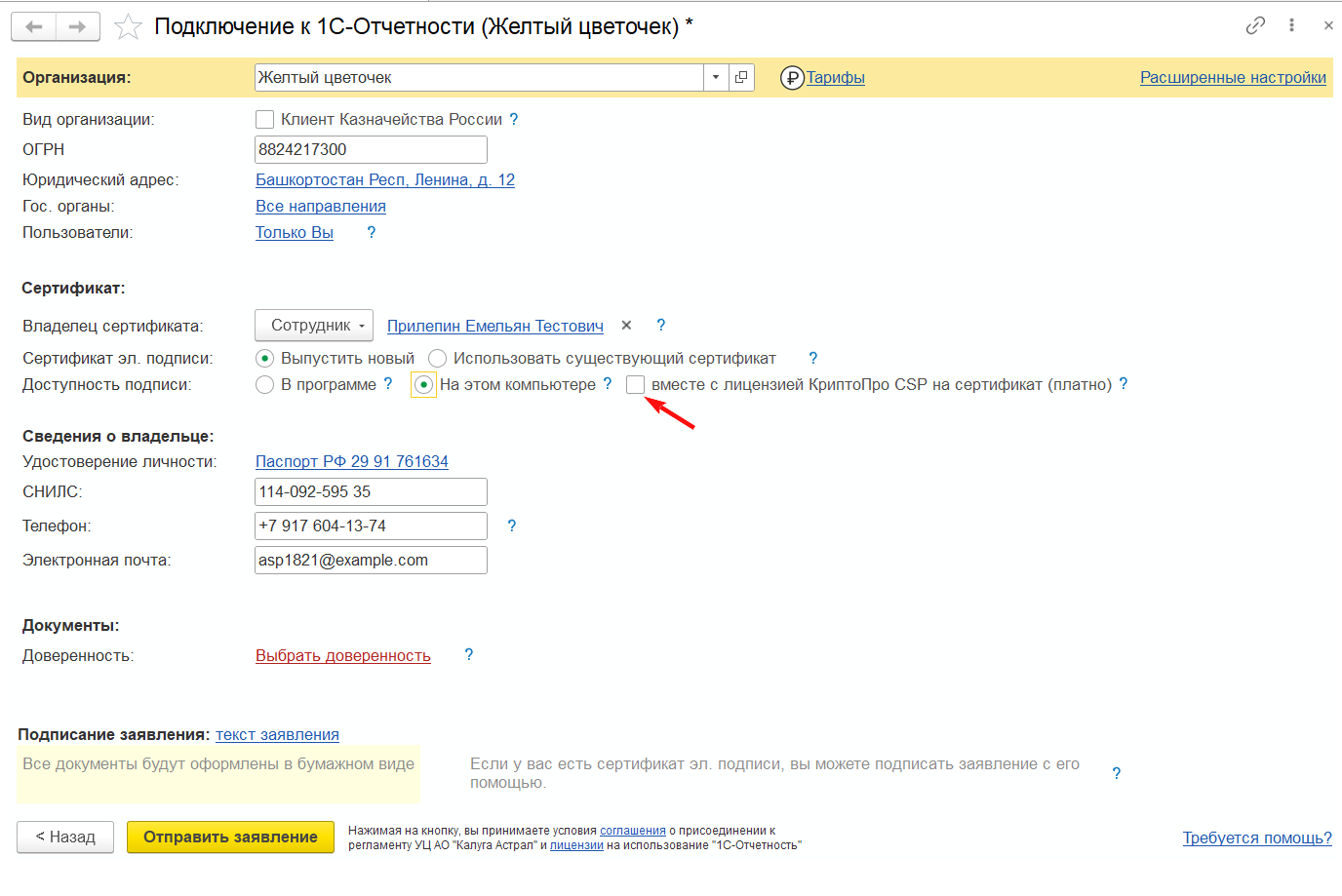
Task: Expand the Организация dropdown list
Action: pos(716,77)
